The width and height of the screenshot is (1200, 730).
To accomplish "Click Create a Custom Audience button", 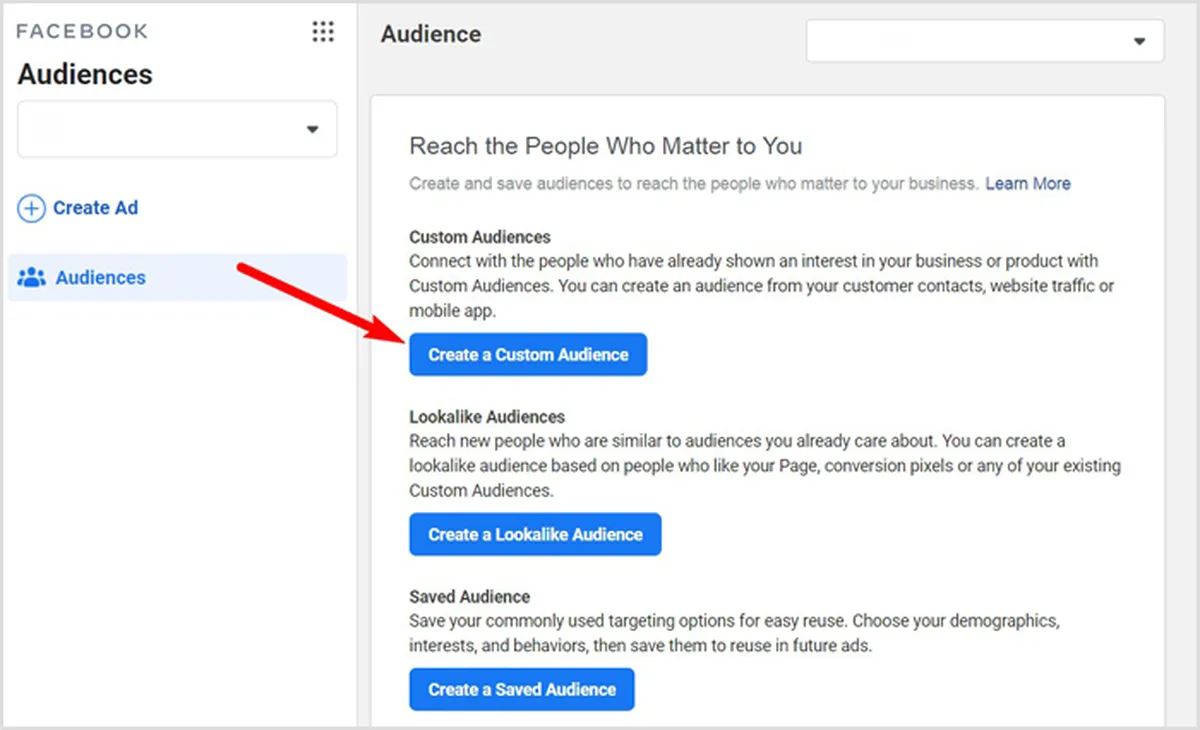I will pyautogui.click(x=528, y=355).
